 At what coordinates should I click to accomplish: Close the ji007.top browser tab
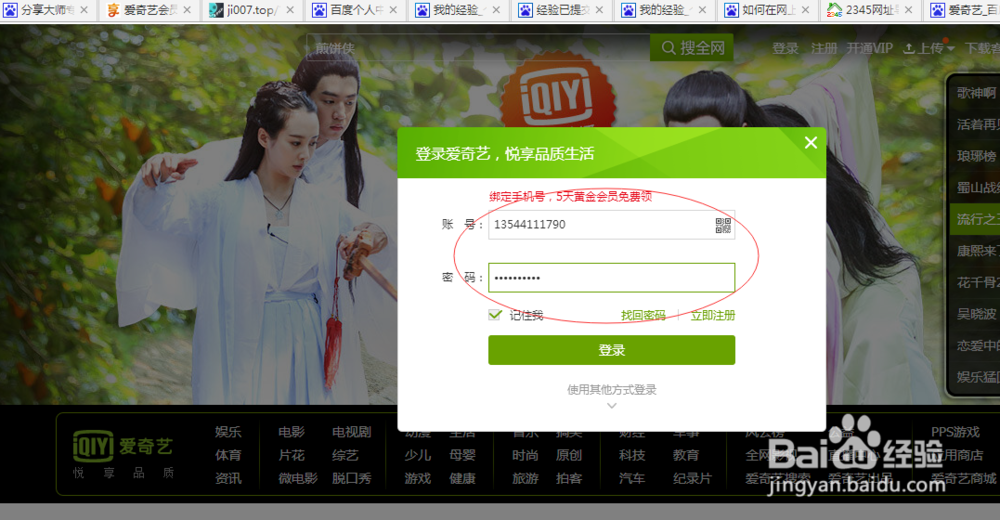[x=290, y=10]
